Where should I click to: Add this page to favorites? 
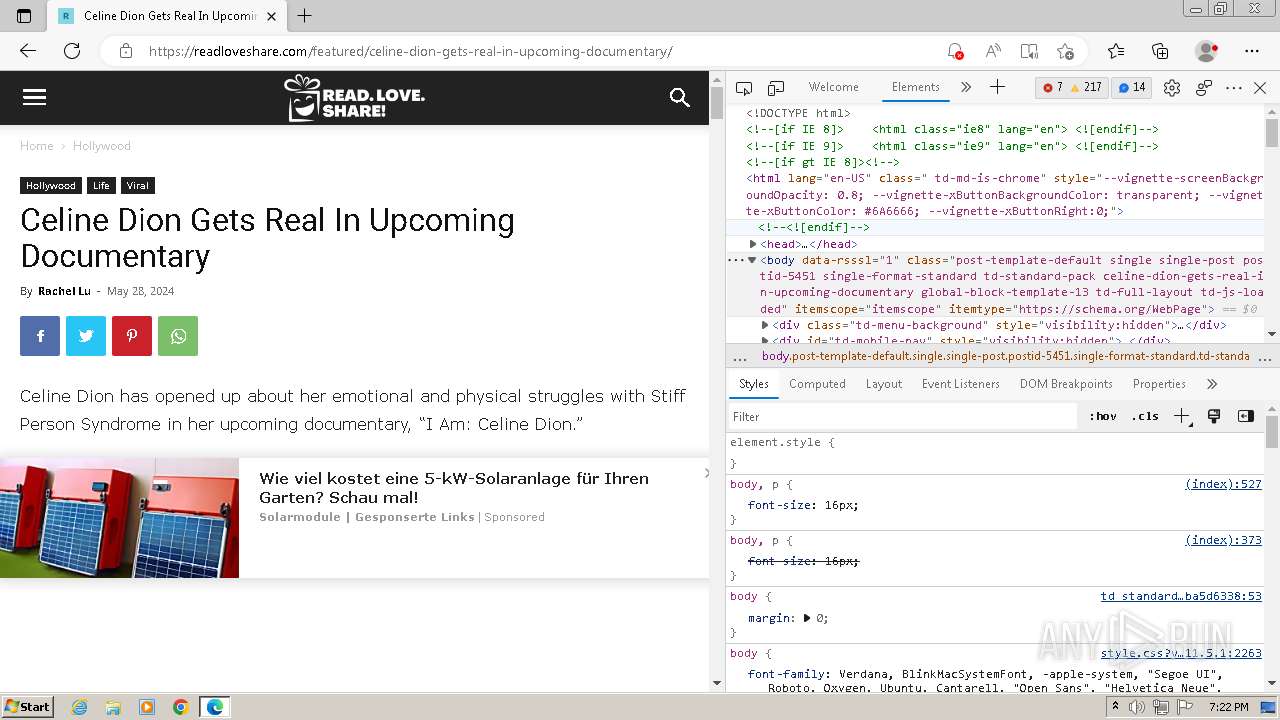coord(1065,51)
